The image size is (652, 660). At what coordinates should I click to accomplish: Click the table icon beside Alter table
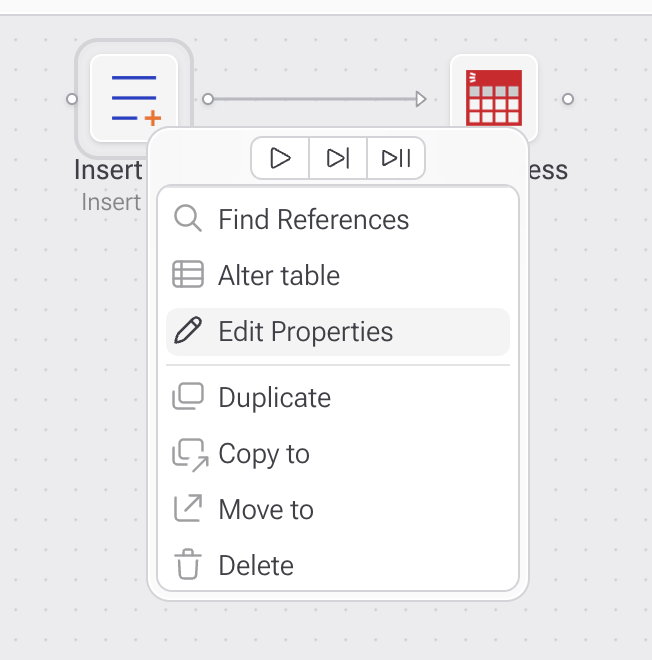[x=188, y=275]
